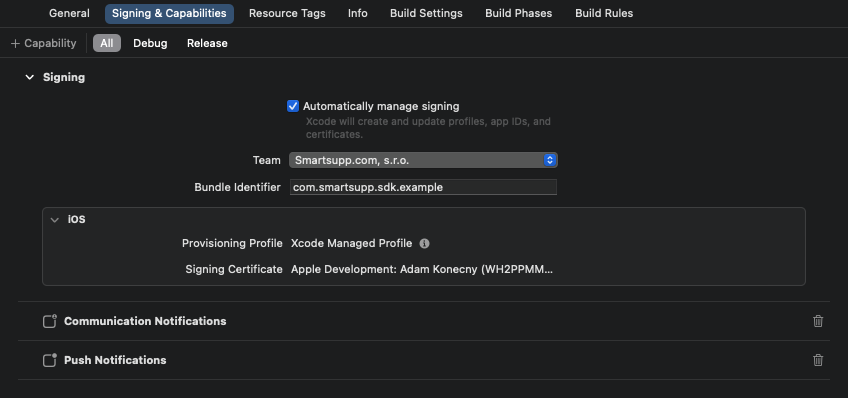
Task: Click the Xcode Managed Profile text
Action: coord(352,243)
